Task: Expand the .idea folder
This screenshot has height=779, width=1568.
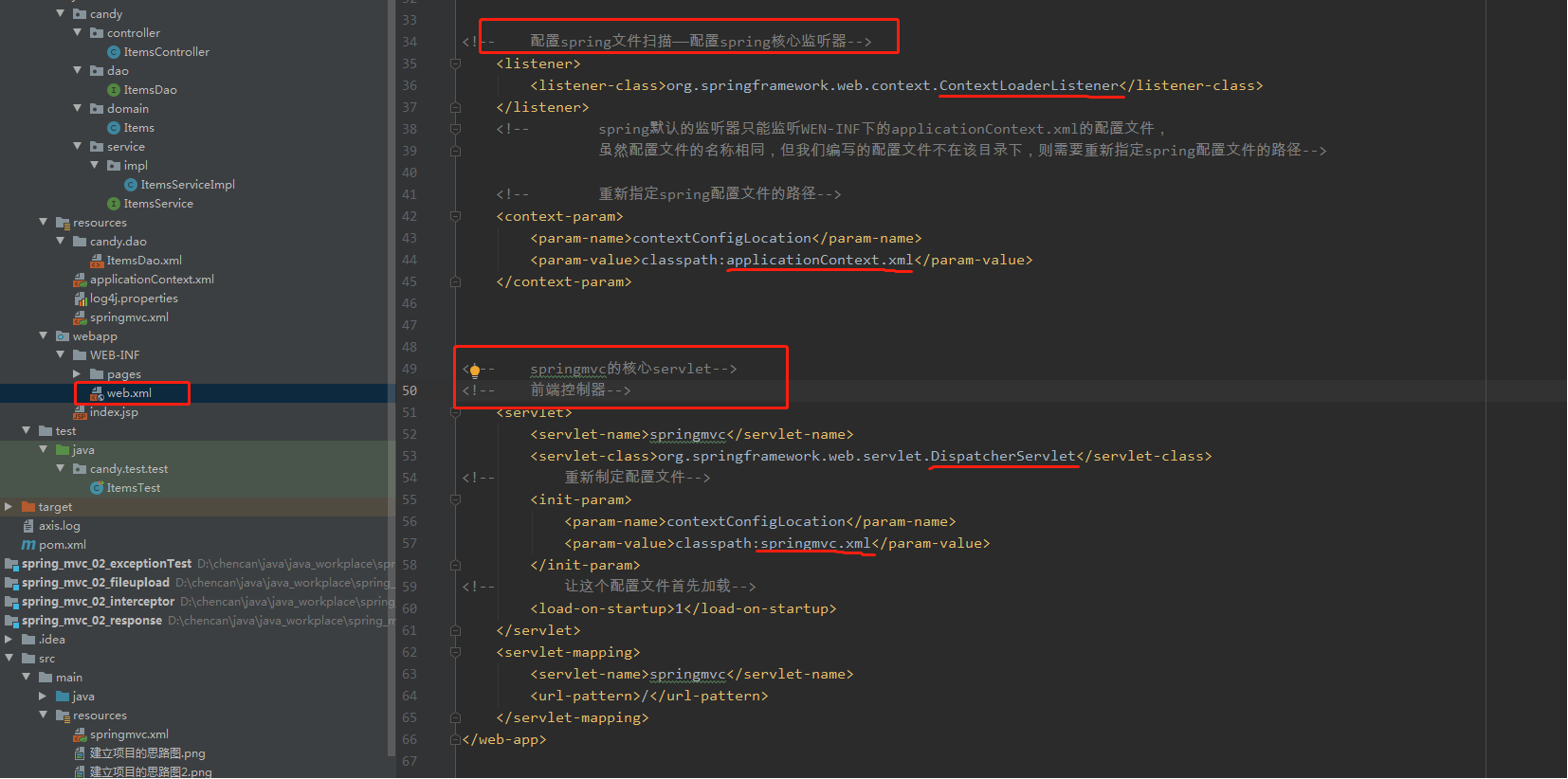Action: (x=9, y=640)
